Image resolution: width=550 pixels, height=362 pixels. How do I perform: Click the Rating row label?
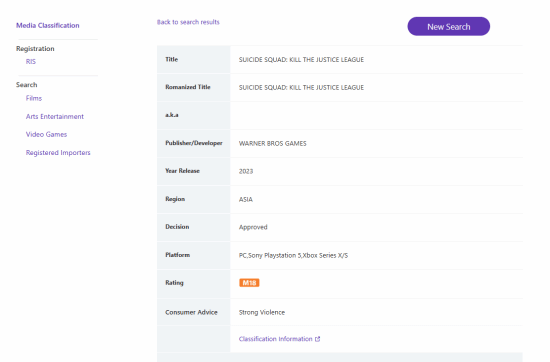tap(174, 283)
